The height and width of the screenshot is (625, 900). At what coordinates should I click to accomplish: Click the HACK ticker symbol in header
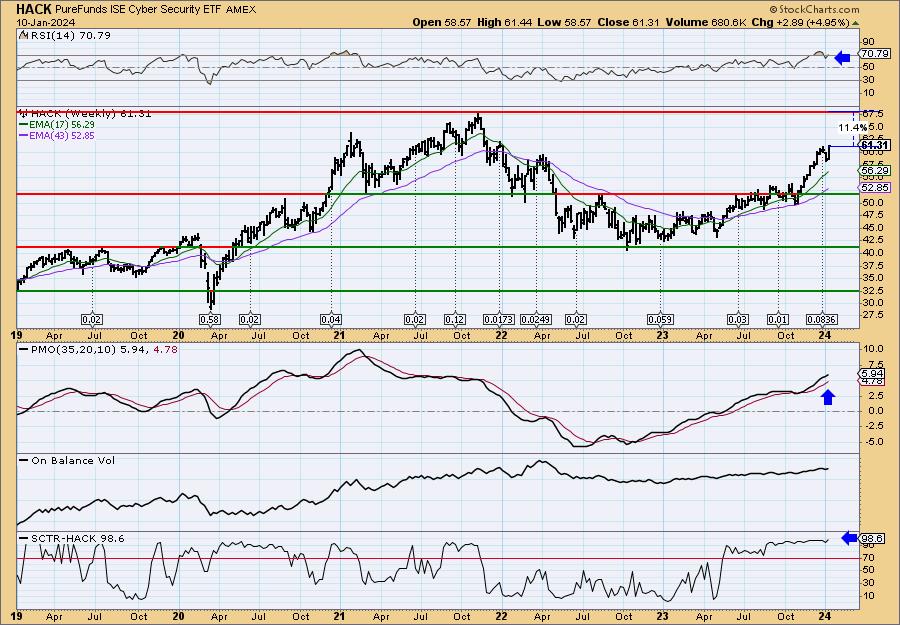[34, 9]
